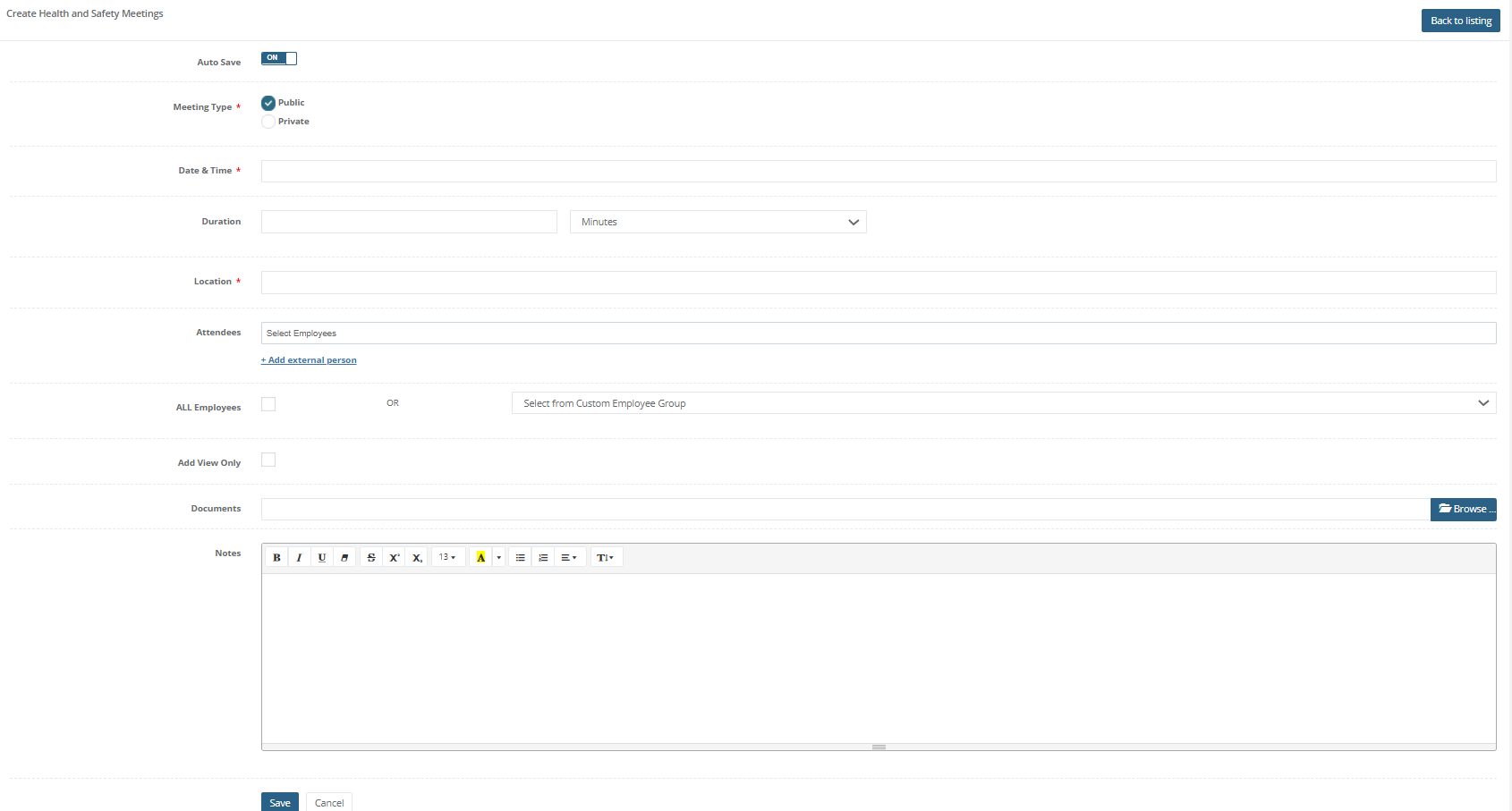Focus the Date & Time field
Viewport: 1512px width, 811px height.
coord(879,172)
